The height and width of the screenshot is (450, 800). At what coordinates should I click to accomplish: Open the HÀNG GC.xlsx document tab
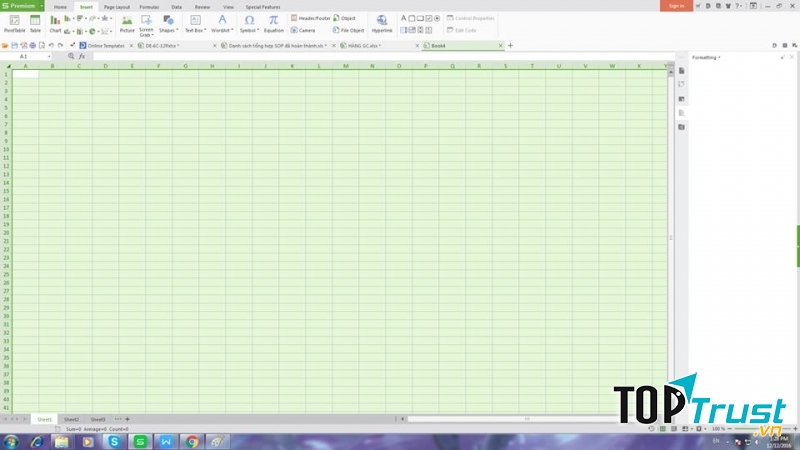pyautogui.click(x=363, y=45)
